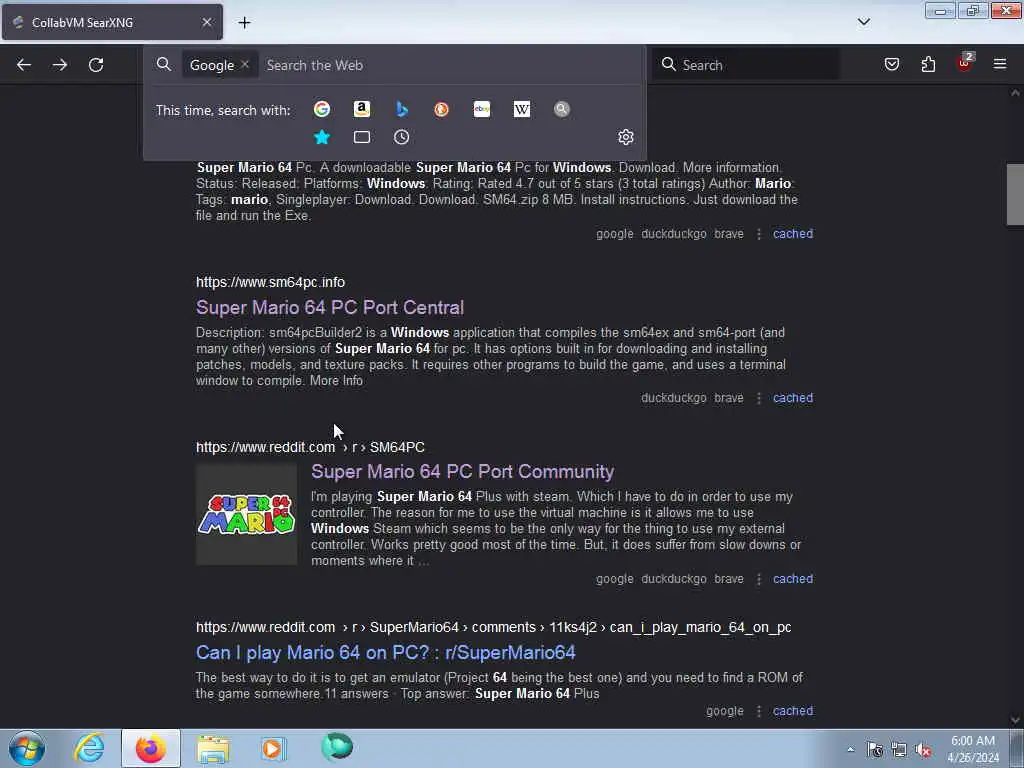Open the Windows Start menu

point(27,748)
